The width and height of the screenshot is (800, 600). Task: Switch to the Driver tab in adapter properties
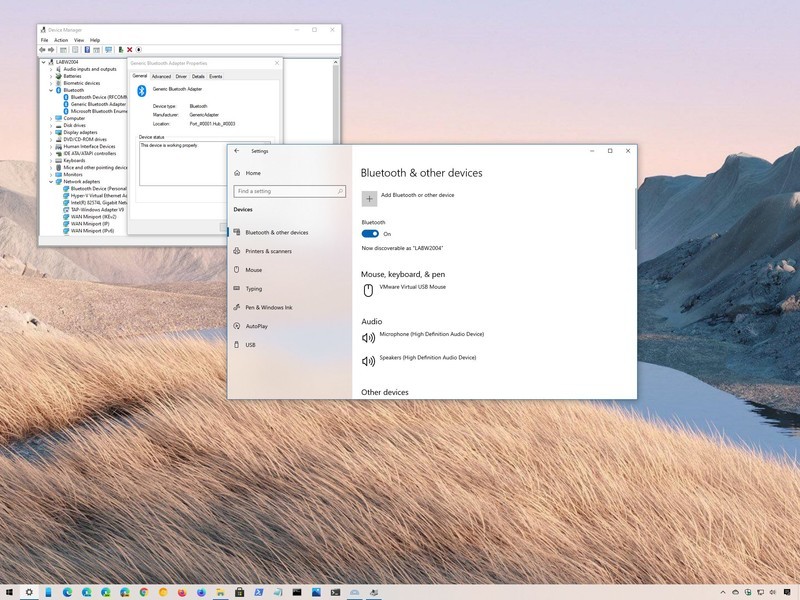(x=181, y=77)
